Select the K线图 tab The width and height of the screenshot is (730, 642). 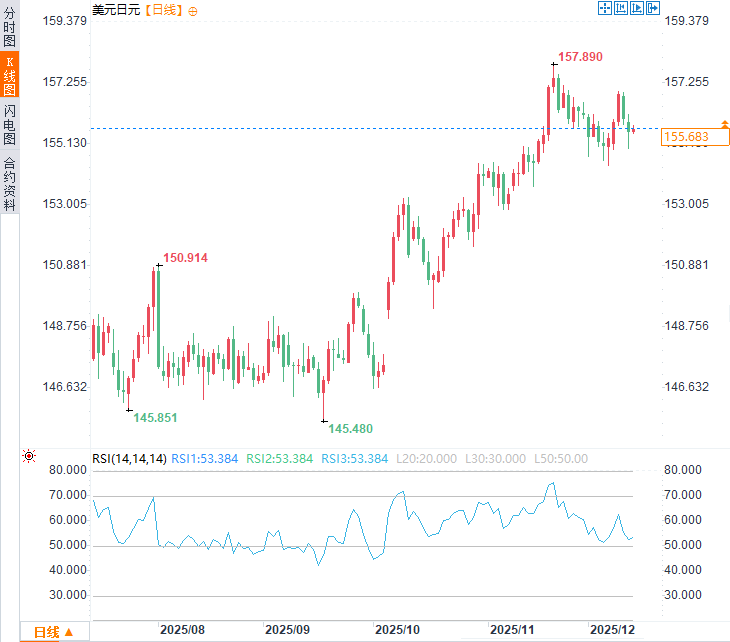(9, 74)
